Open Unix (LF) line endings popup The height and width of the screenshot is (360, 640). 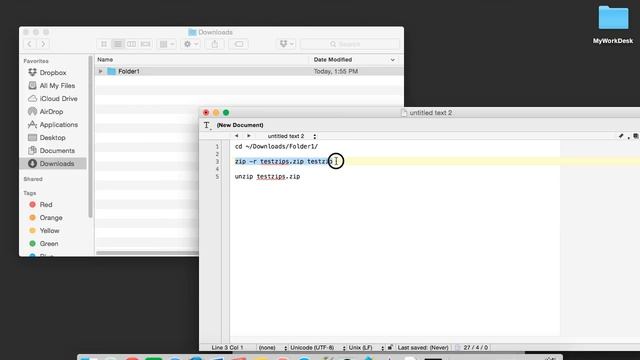pos(366,348)
